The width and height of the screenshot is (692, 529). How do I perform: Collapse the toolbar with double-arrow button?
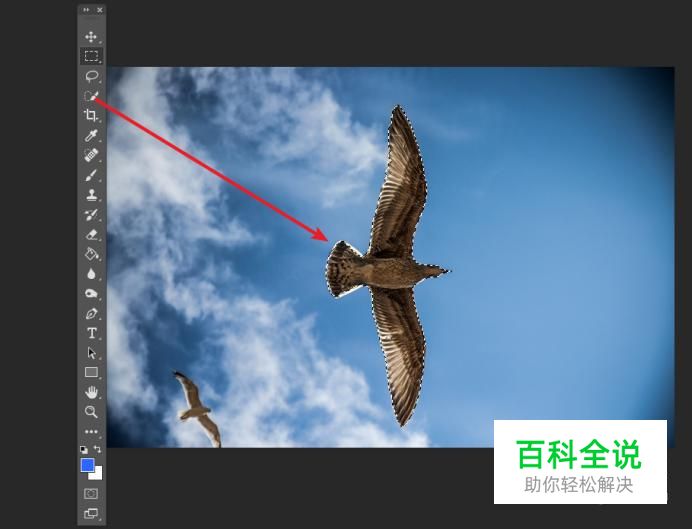[86, 9]
